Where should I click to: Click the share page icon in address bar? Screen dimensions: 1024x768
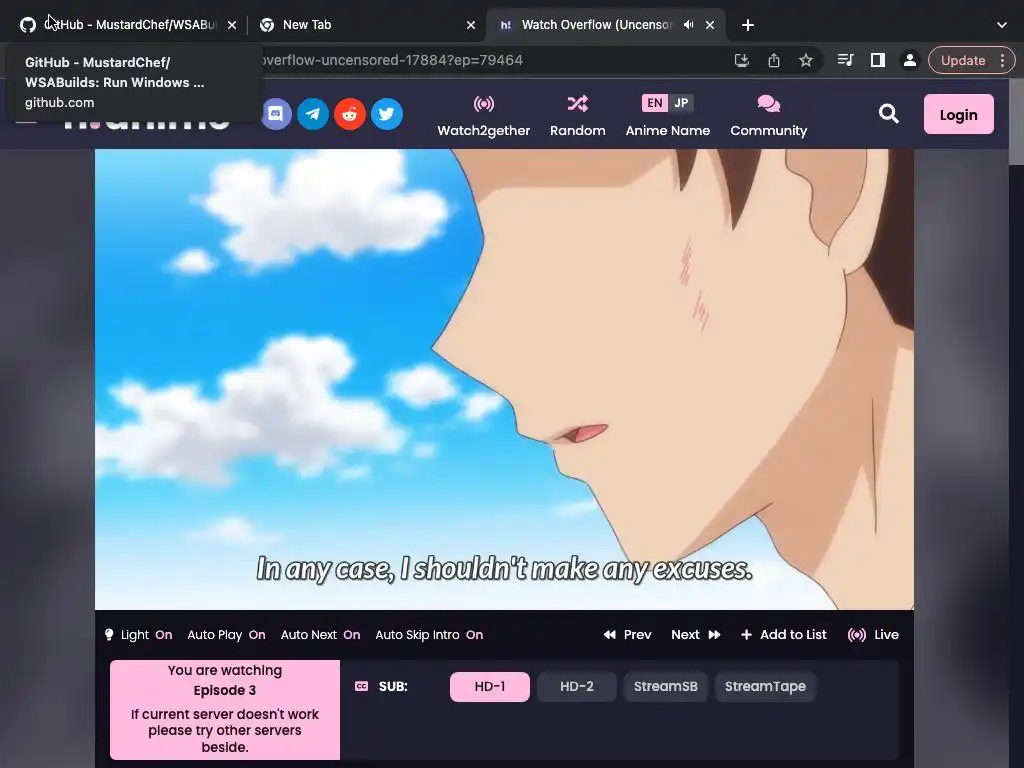[x=774, y=61]
